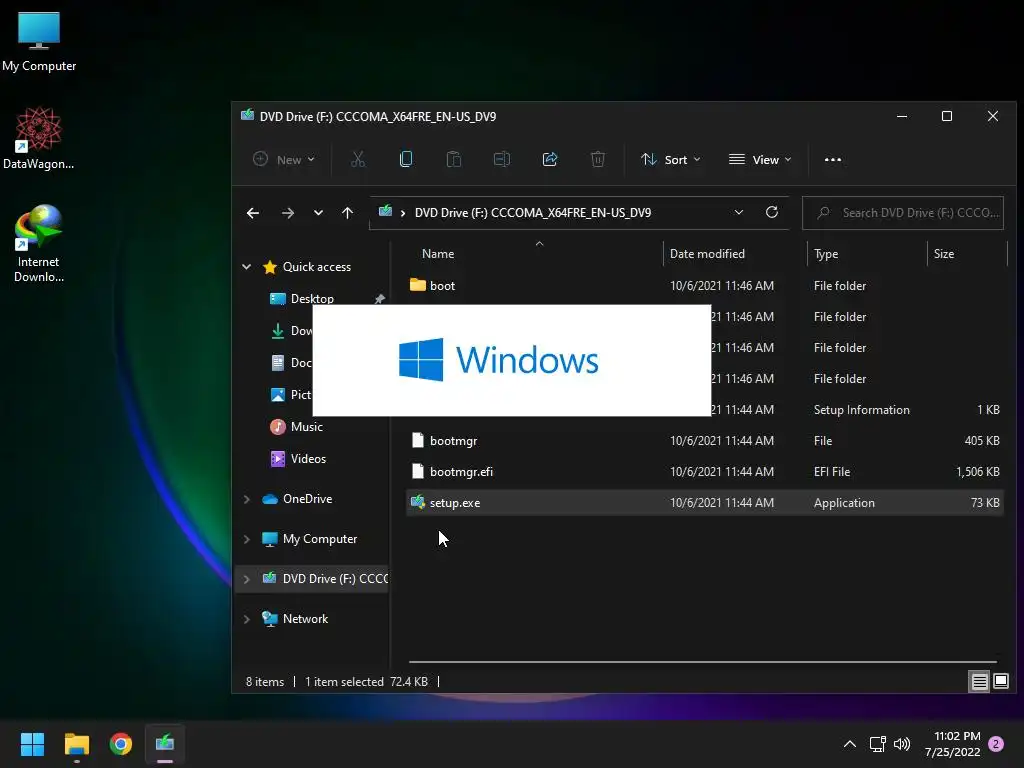Image resolution: width=1024 pixels, height=768 pixels.
Task: Click the horizontal scrollbar in file list
Action: click(703, 662)
